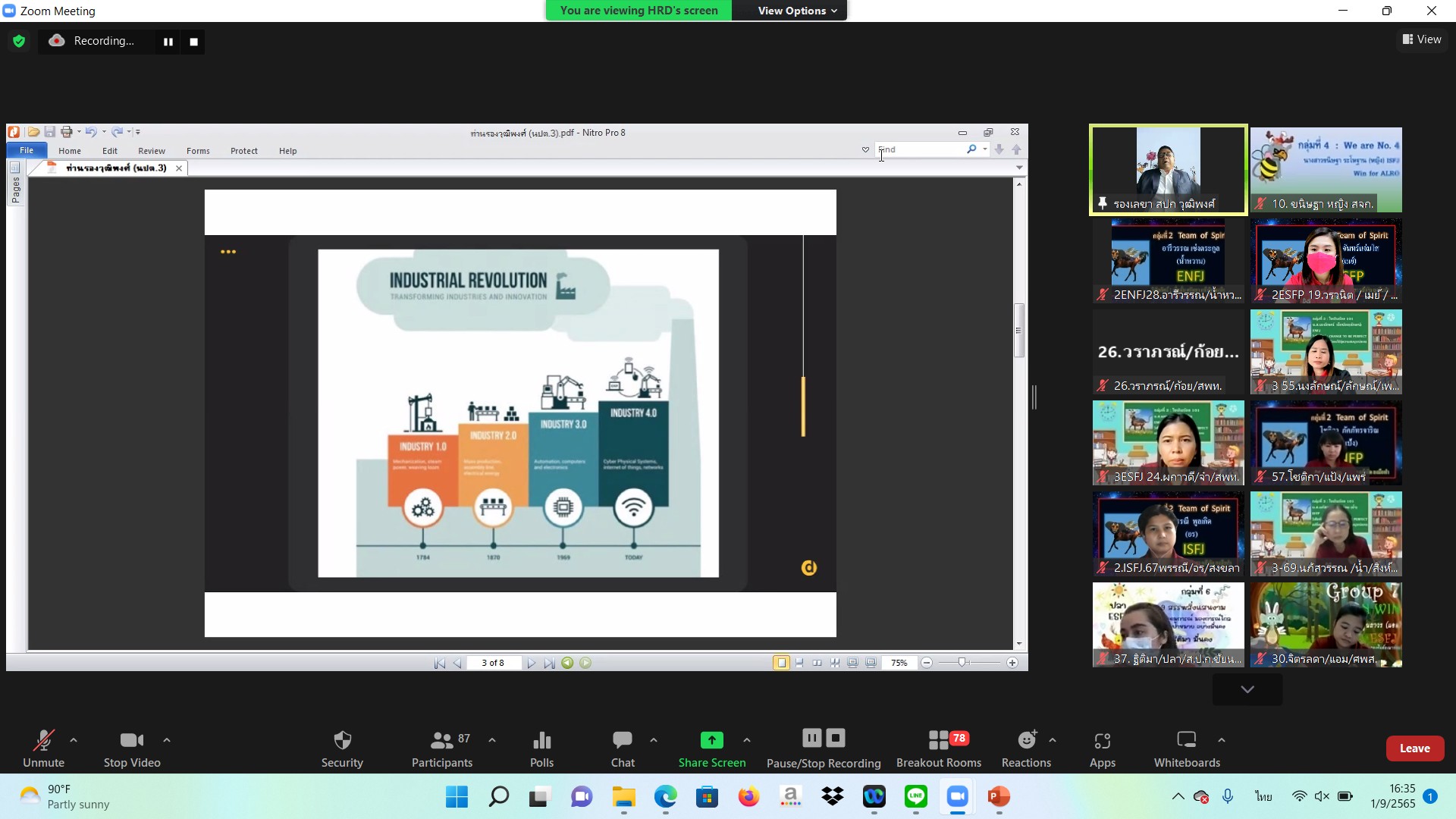Click the green Share Screen icon

click(711, 740)
